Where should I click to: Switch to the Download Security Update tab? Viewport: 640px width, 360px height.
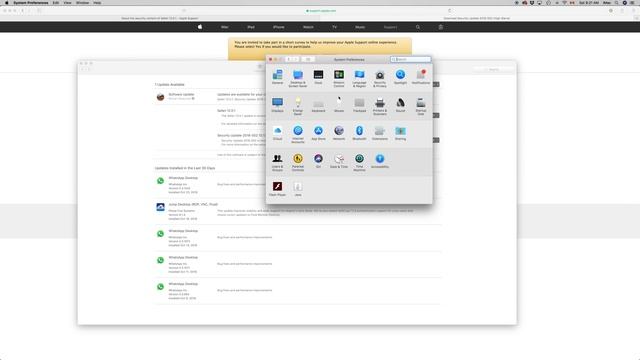pyautogui.click(x=476, y=18)
